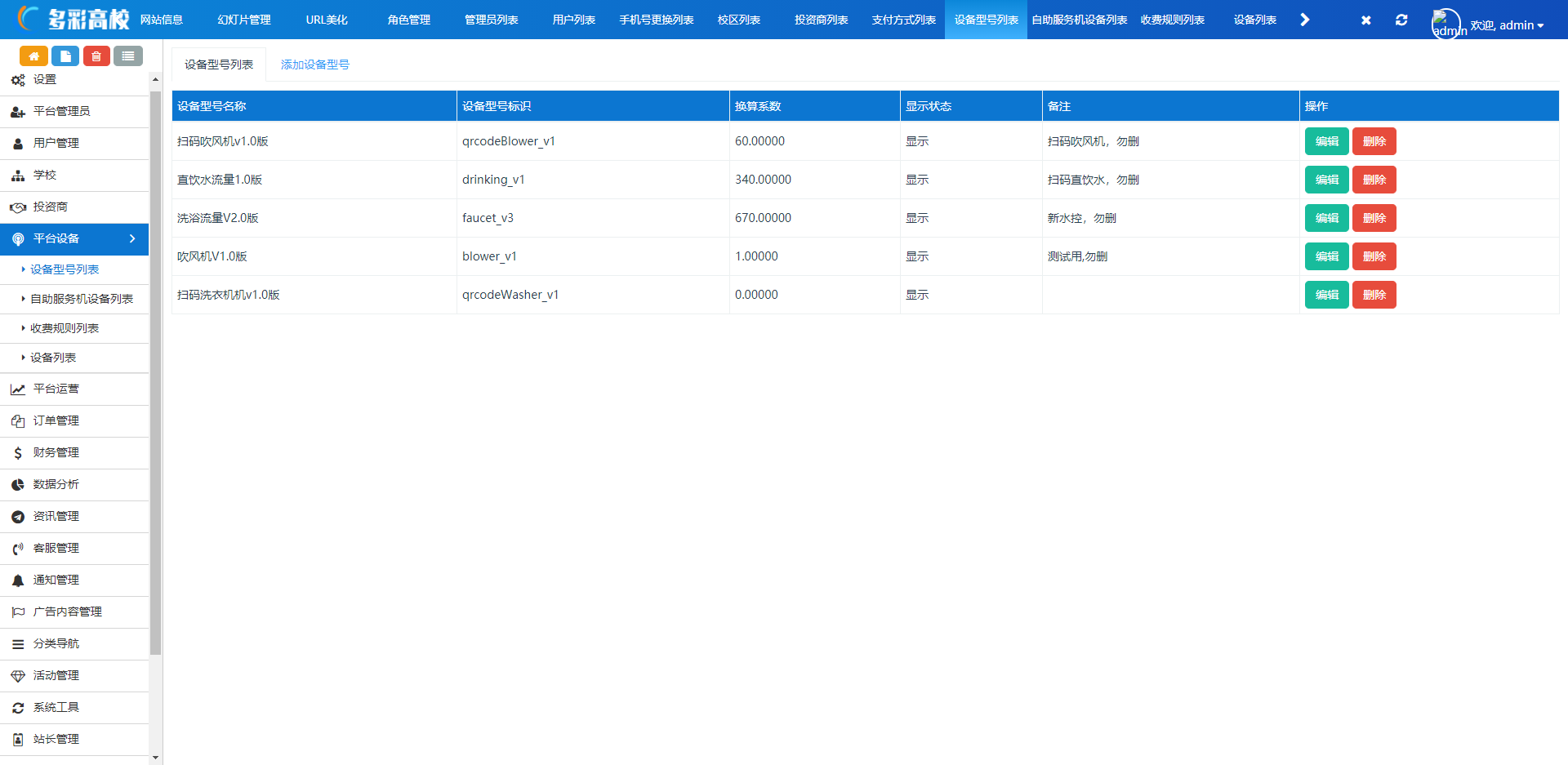This screenshot has height=765, width=1568.
Task: Edit the 吹风机V1.0版 row
Action: click(x=1326, y=256)
